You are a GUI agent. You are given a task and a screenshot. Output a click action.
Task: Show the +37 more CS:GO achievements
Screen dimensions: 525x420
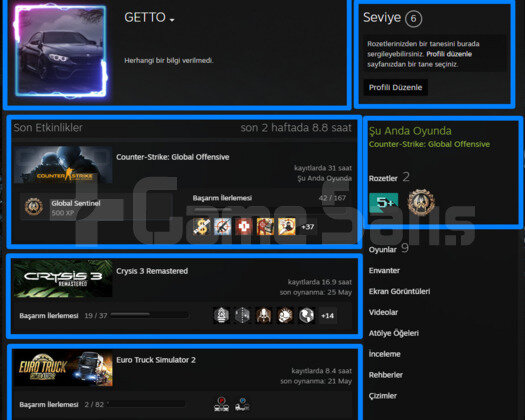point(308,227)
